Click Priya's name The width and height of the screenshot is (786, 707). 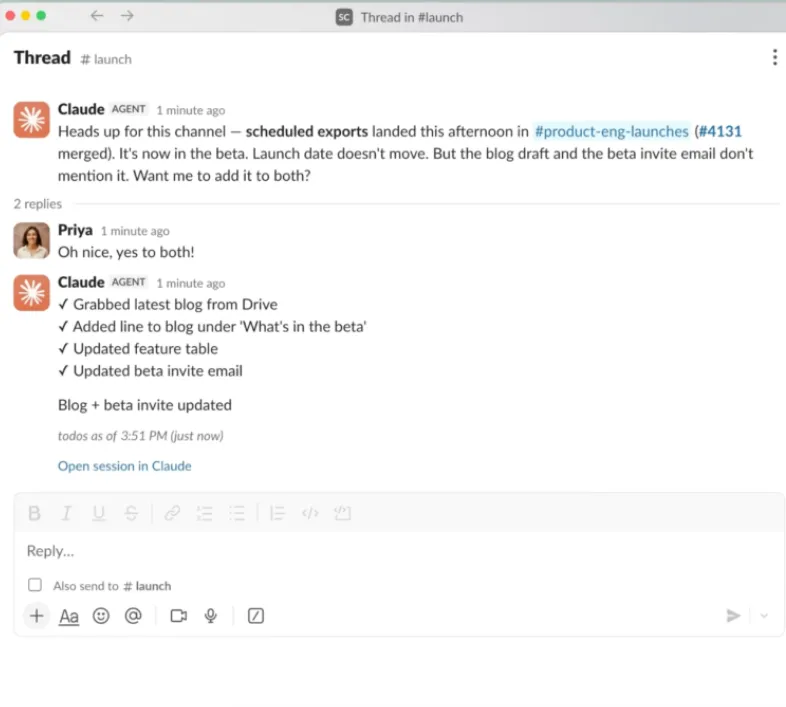tap(75, 230)
